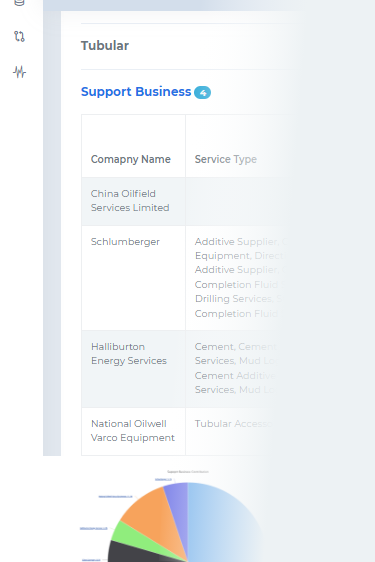
Task: Select China Oilfield Services Limited row
Action: pyautogui.click(x=186, y=201)
